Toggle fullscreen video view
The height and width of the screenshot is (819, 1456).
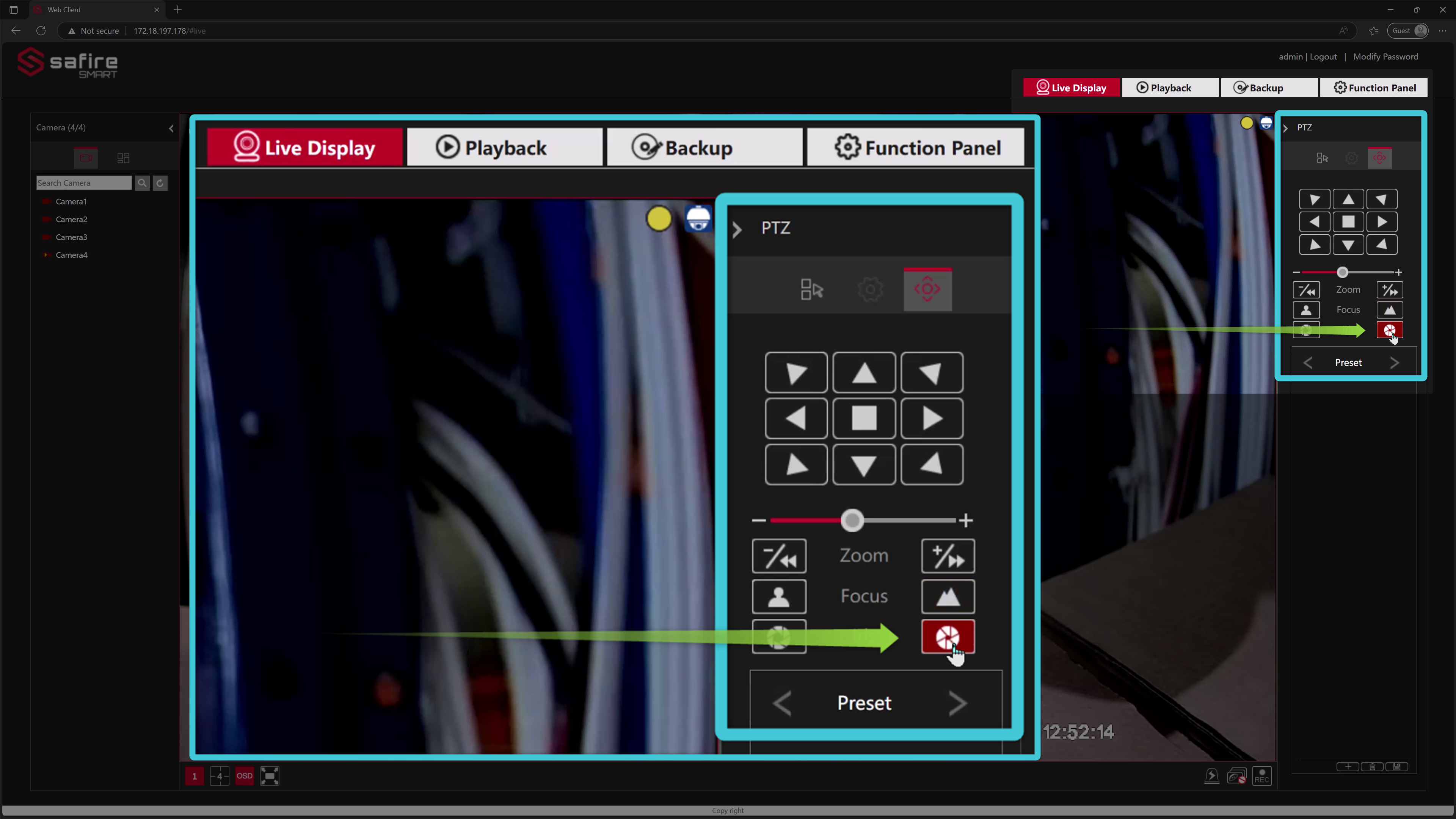pos(270,775)
